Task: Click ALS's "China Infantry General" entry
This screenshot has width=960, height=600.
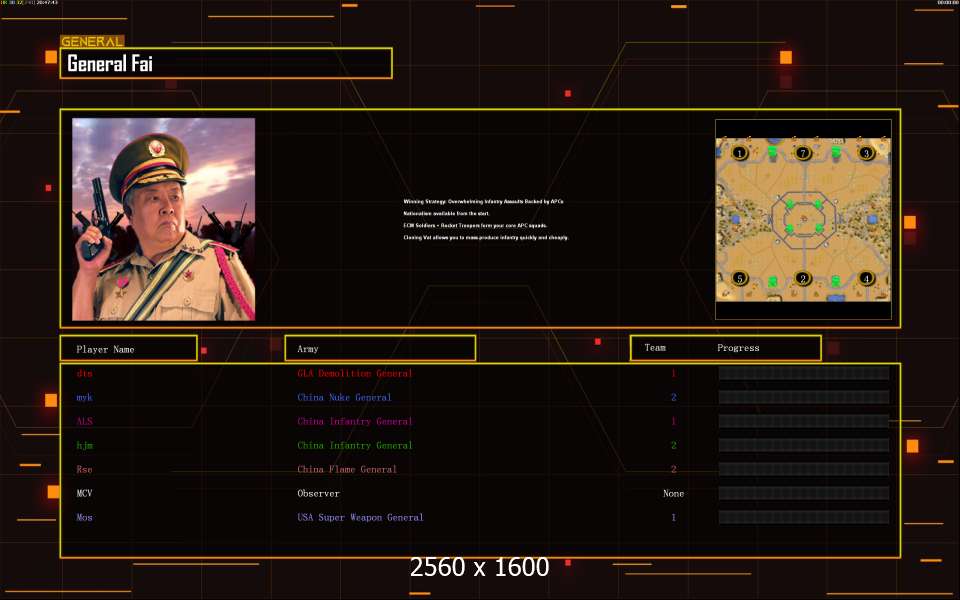Action: pos(354,421)
